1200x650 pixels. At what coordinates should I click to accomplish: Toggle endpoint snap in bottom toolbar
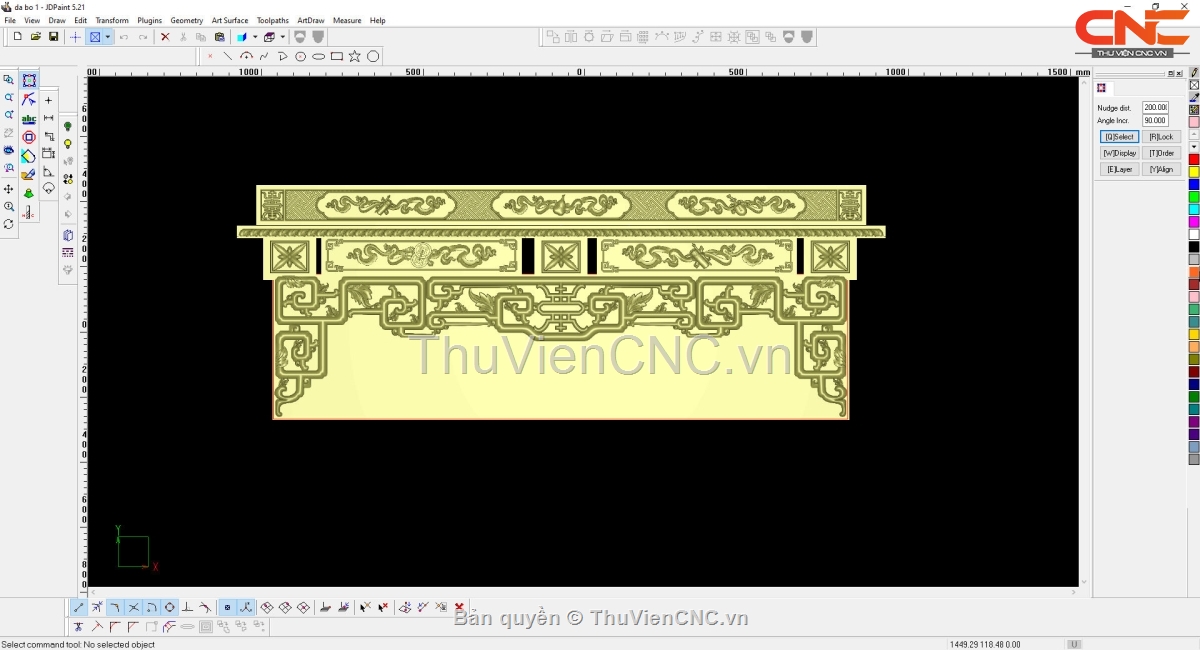pyautogui.click(x=79, y=607)
